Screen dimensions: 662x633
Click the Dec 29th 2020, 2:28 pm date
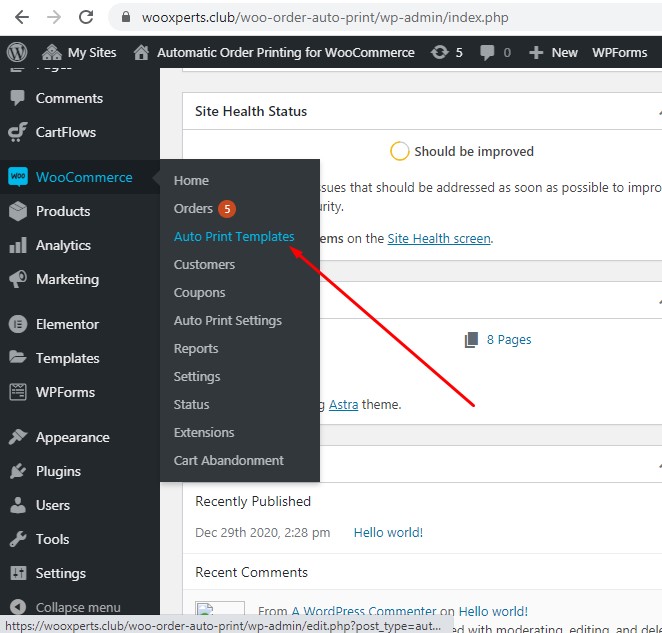[x=263, y=532]
